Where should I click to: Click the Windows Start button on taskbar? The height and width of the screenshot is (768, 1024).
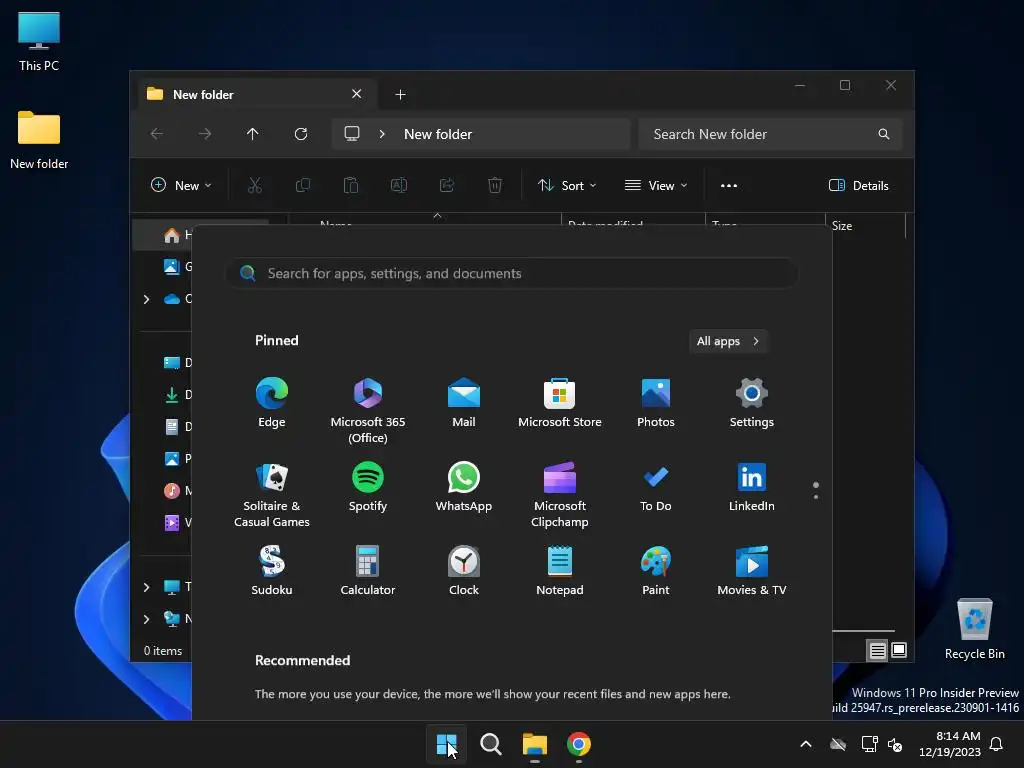click(447, 744)
